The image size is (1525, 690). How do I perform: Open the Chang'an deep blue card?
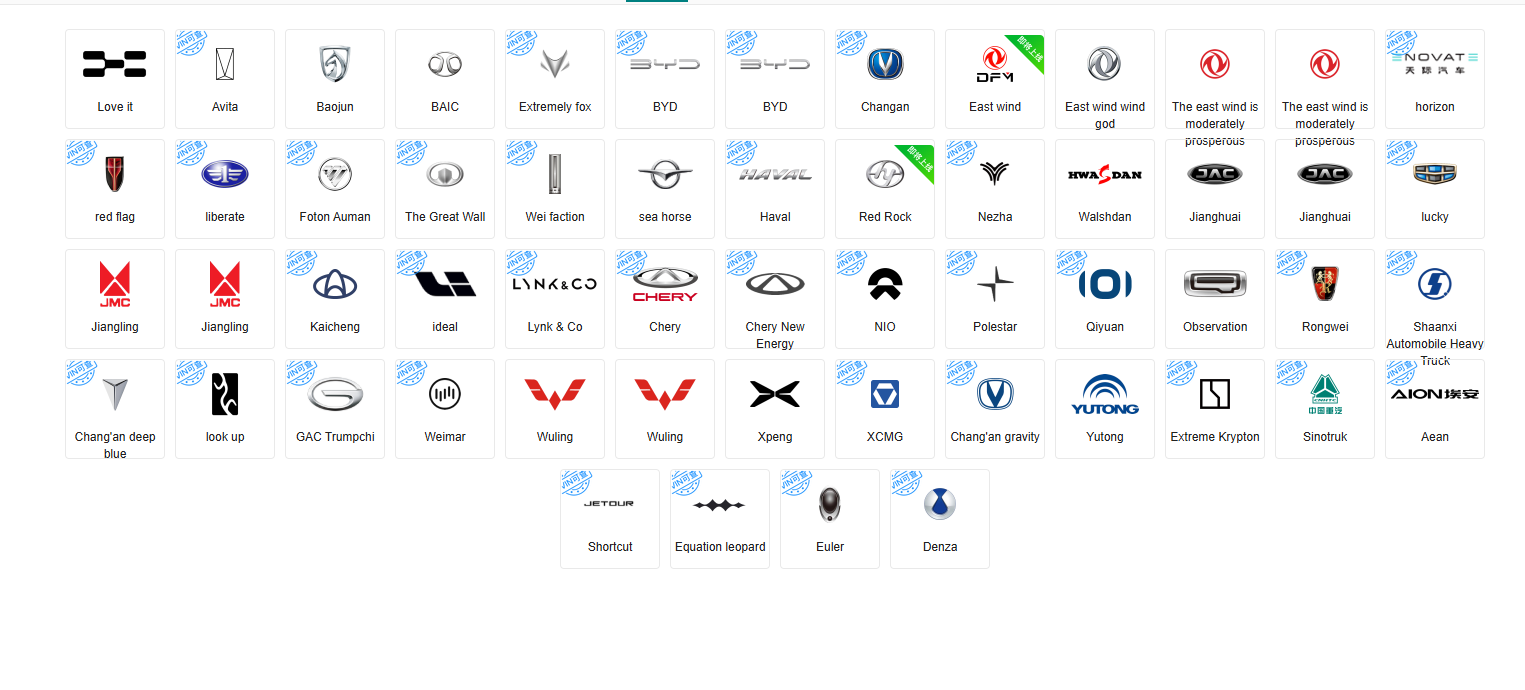pyautogui.click(x=115, y=409)
